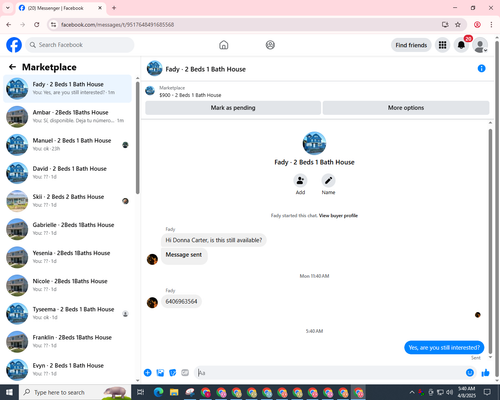Click the Add people icon
Screen dimensions: 500x400
[x=300, y=180]
